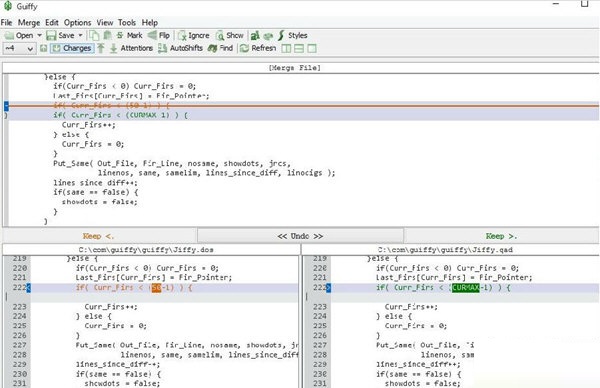The height and width of the screenshot is (388, 600).
Task: Open the Styles tool
Action: point(293,36)
